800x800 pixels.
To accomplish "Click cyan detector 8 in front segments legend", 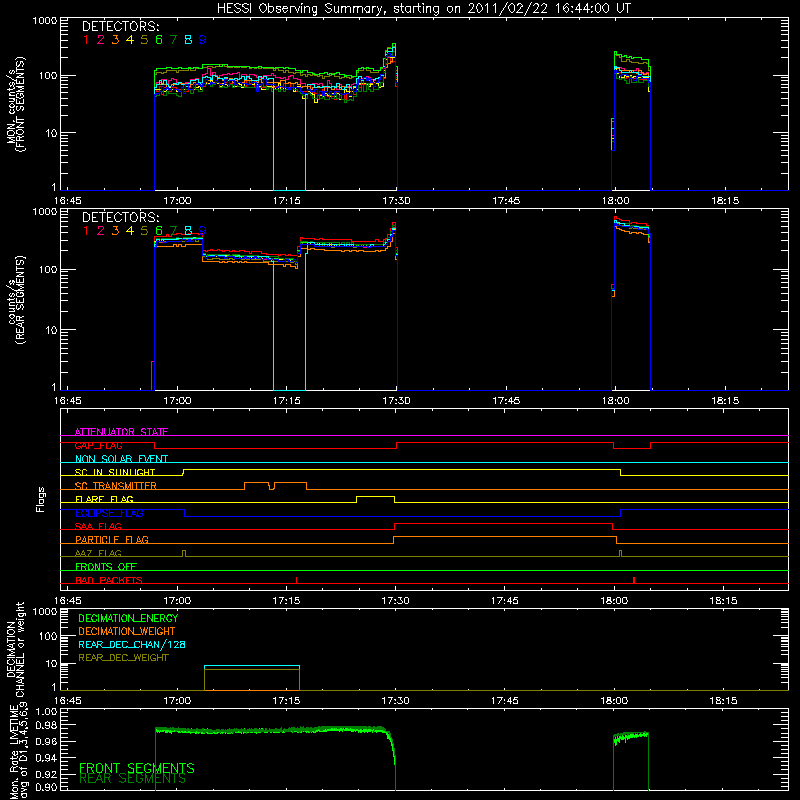I will 188,40.
